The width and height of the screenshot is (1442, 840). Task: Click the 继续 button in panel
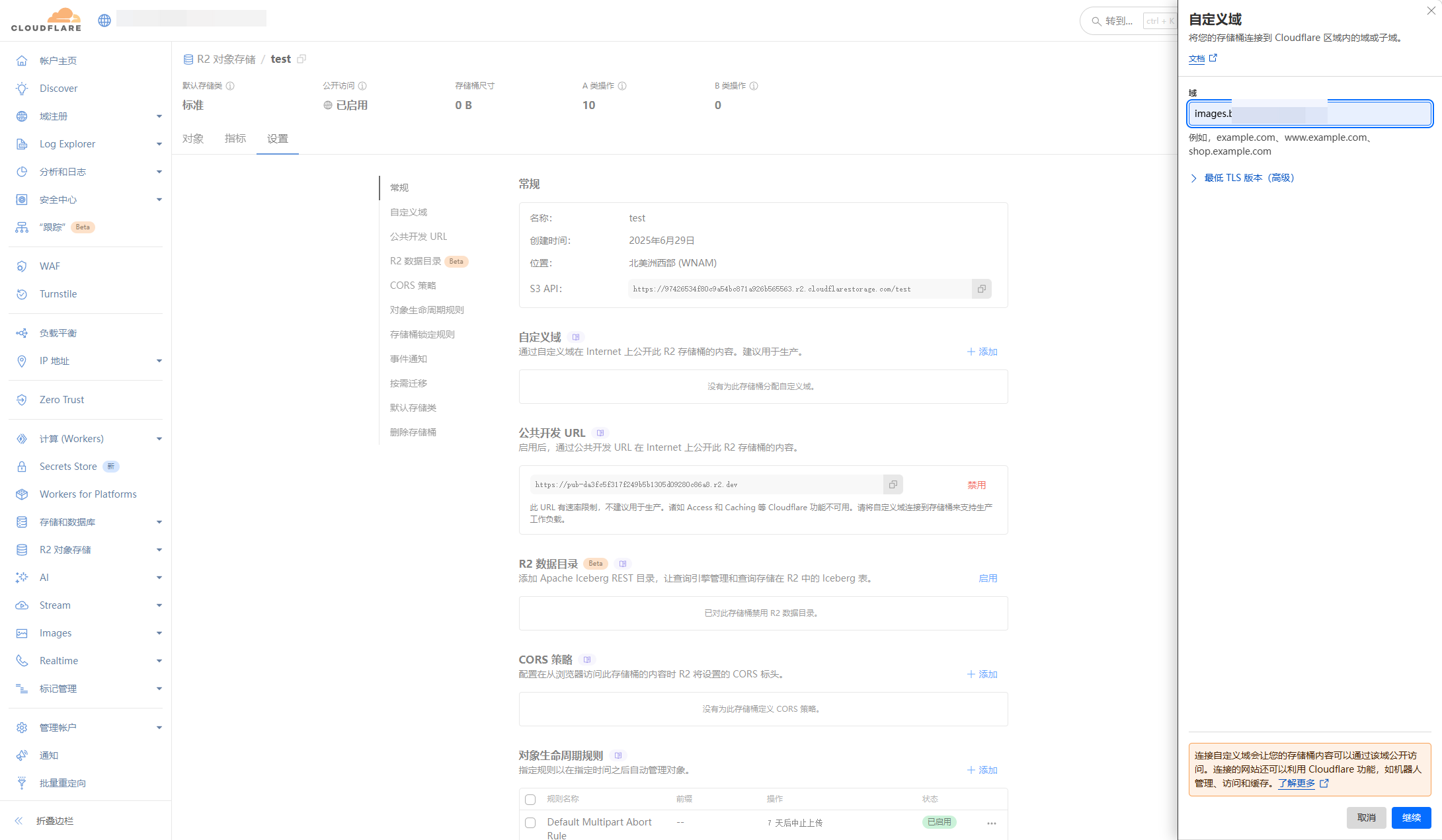pyautogui.click(x=1411, y=818)
